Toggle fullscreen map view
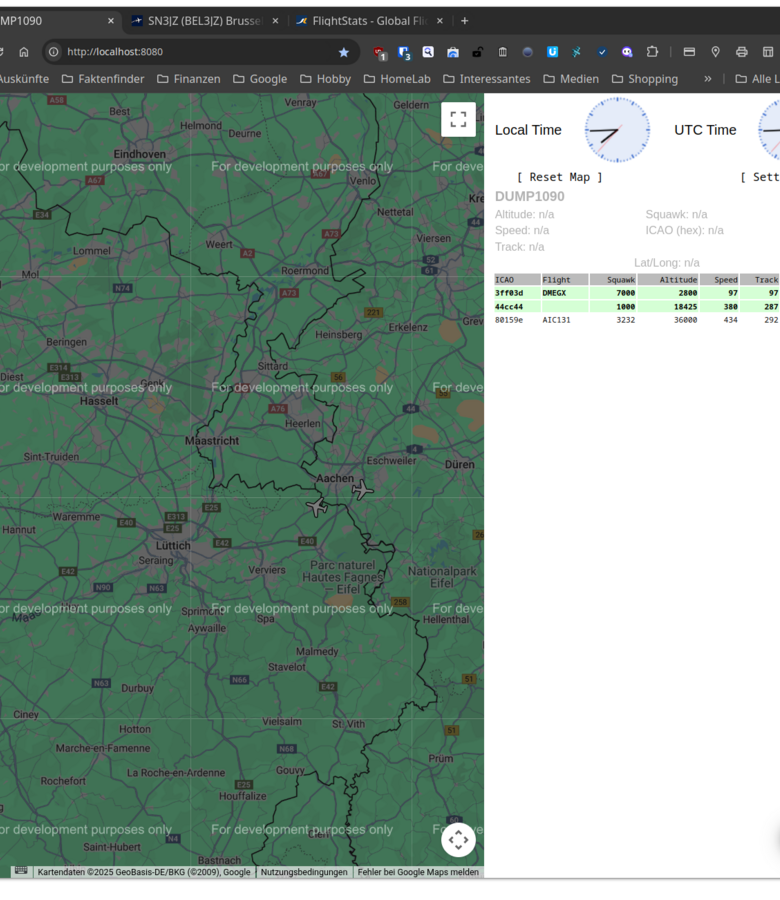 tap(458, 119)
